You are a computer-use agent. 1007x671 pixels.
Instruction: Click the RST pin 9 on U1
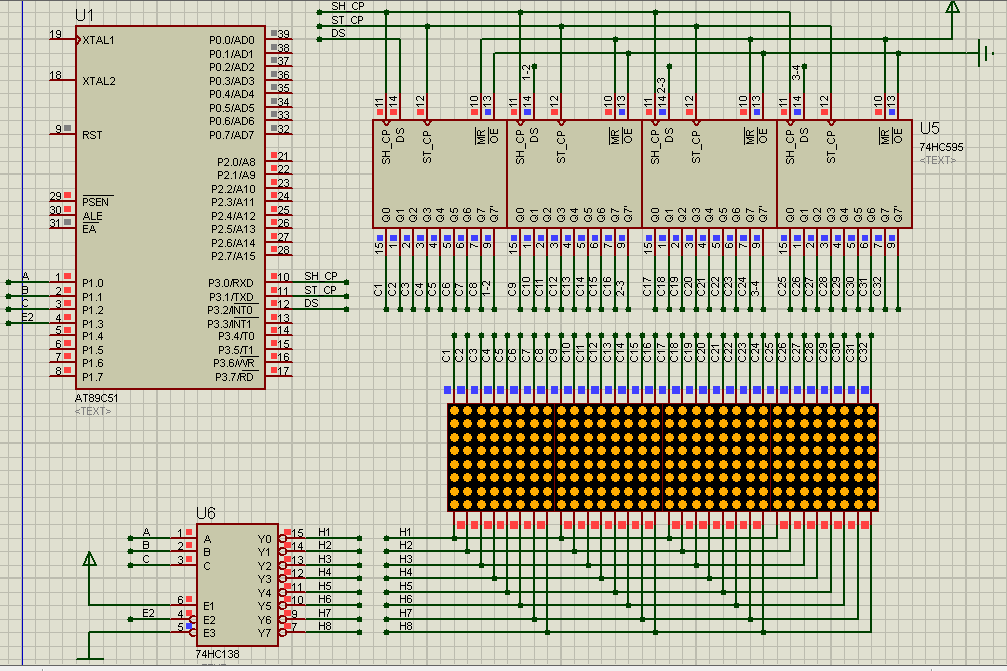click(x=62, y=134)
